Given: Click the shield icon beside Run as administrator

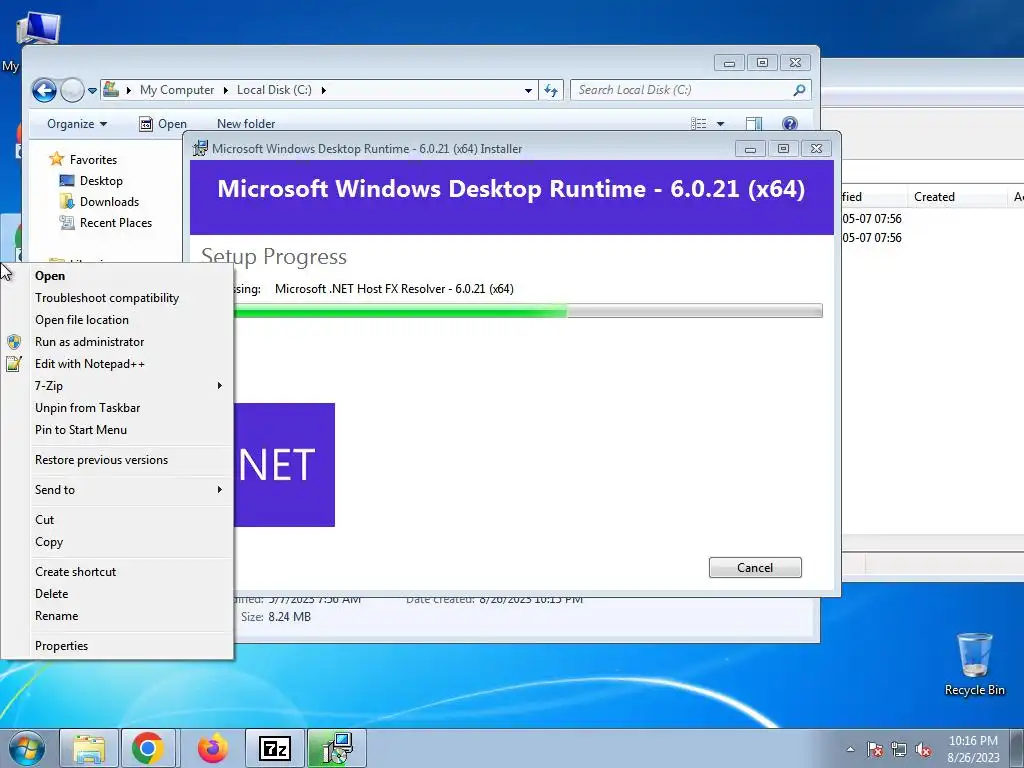Looking at the screenshot, I should pyautogui.click(x=14, y=342).
